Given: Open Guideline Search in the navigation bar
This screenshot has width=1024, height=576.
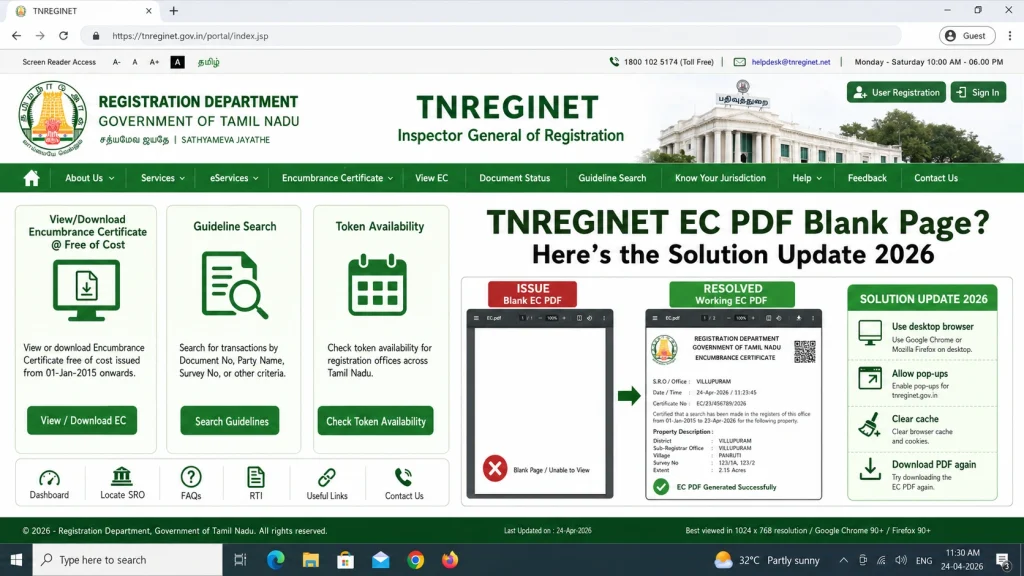Looking at the screenshot, I should 612,178.
